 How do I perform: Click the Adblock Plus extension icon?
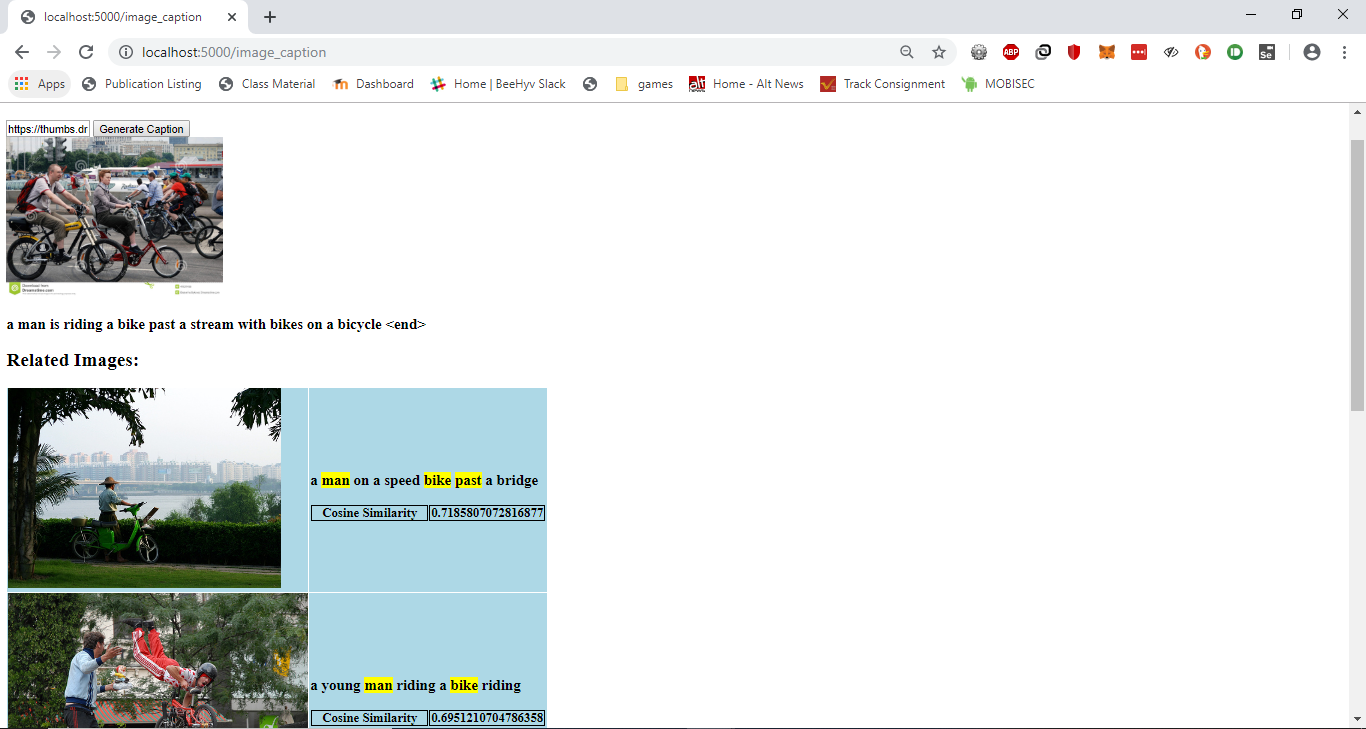tap(1011, 52)
